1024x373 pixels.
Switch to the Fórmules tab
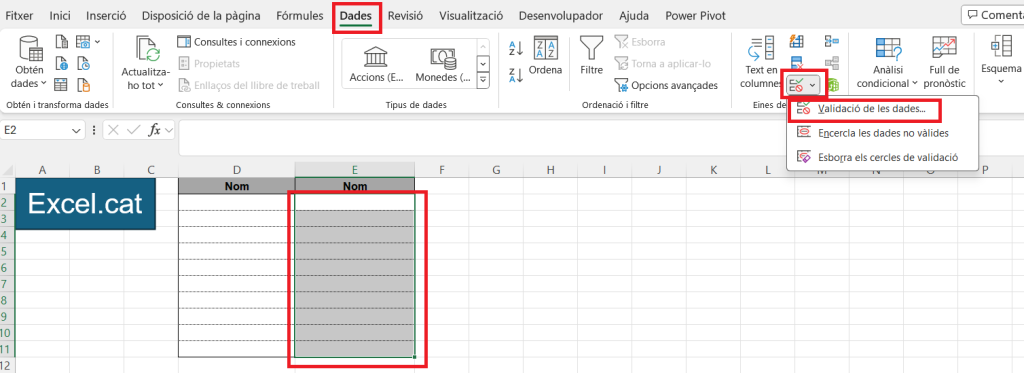click(300, 16)
